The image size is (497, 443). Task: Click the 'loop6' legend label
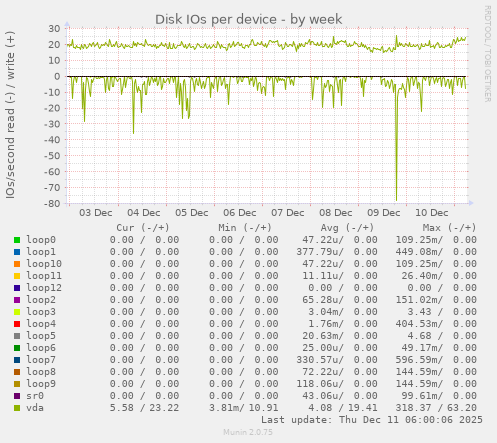pos(41,348)
